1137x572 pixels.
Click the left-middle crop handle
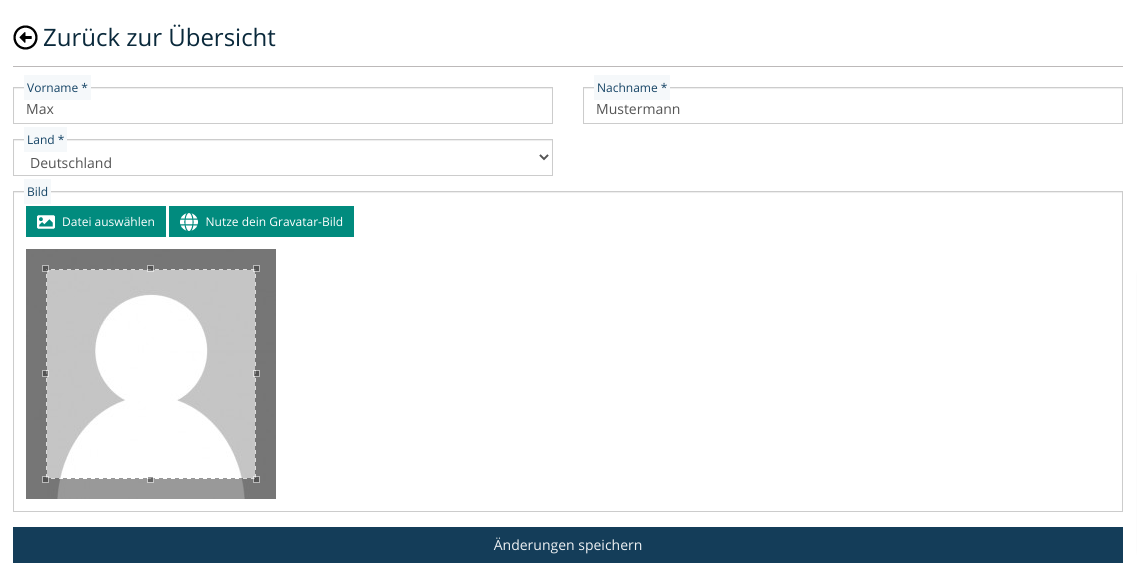point(46,373)
